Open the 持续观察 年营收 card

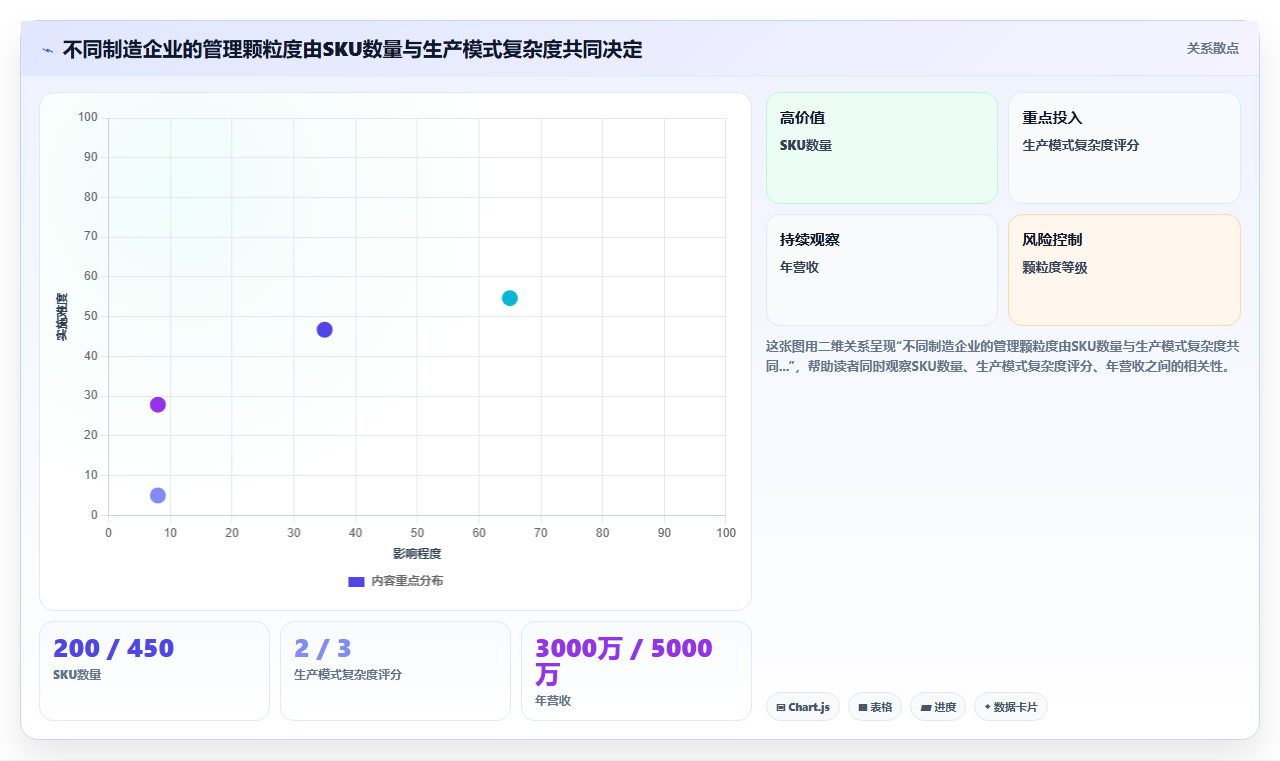click(x=882, y=270)
